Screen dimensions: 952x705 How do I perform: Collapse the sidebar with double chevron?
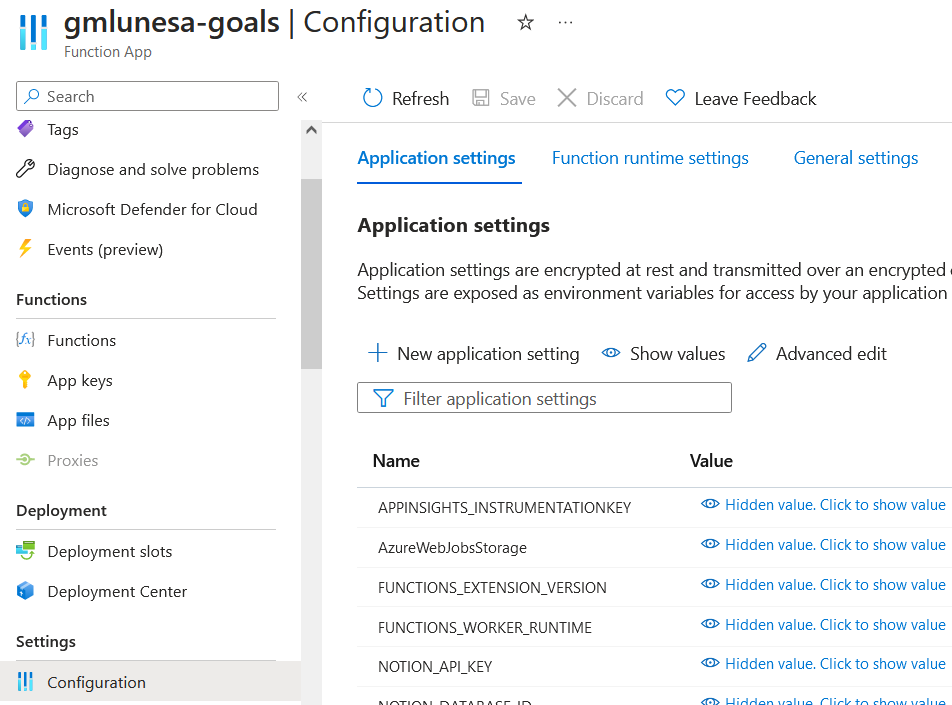click(x=302, y=97)
